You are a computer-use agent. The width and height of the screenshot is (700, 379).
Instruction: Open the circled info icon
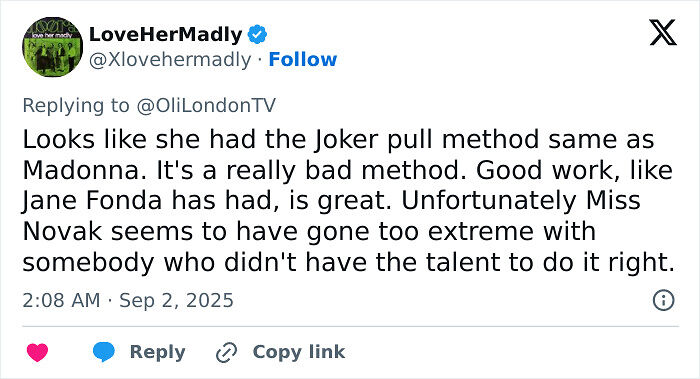click(663, 300)
